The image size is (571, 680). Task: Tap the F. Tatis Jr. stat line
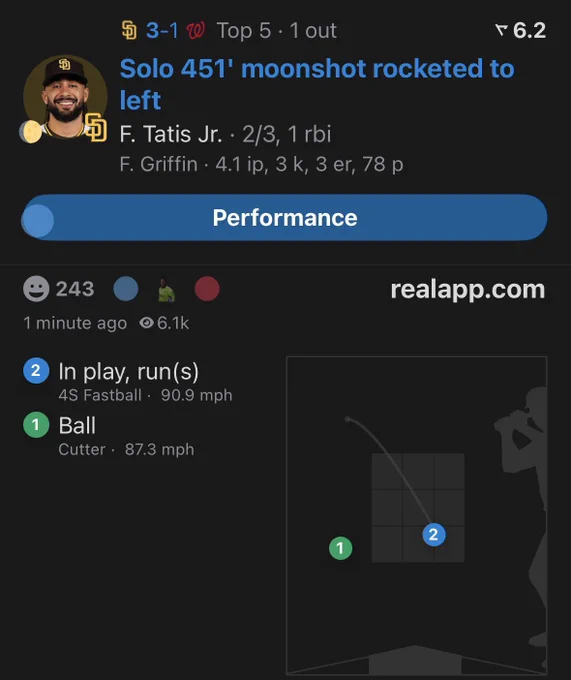tap(225, 134)
